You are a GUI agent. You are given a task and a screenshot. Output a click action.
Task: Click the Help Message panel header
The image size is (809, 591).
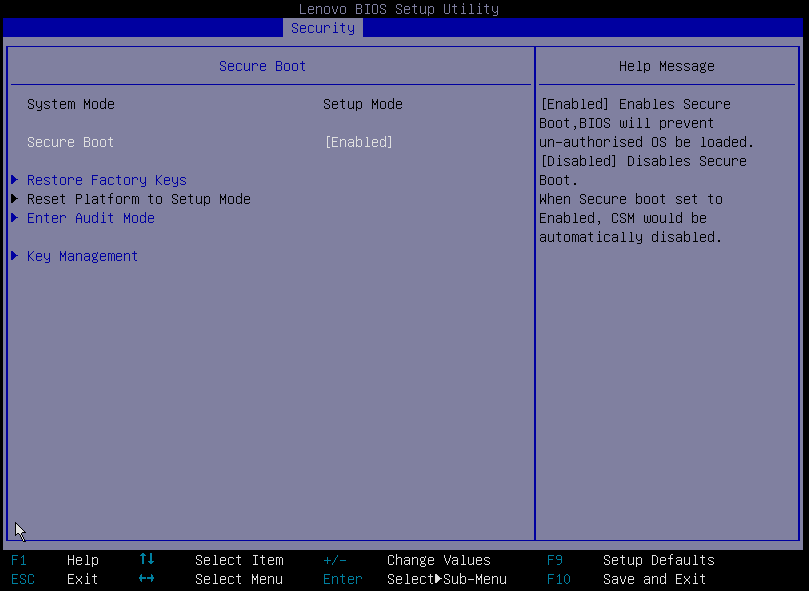(666, 66)
